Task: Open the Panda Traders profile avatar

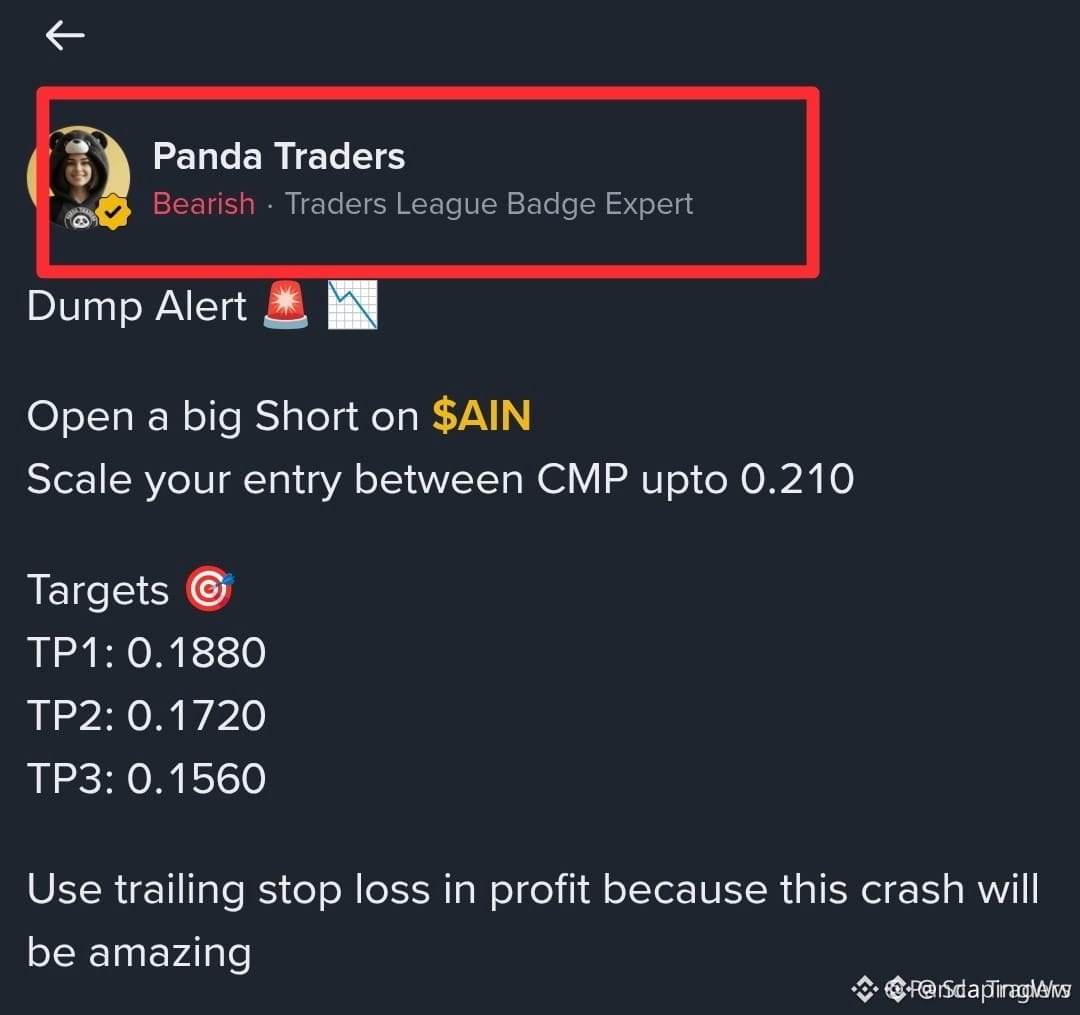Action: pyautogui.click(x=79, y=178)
